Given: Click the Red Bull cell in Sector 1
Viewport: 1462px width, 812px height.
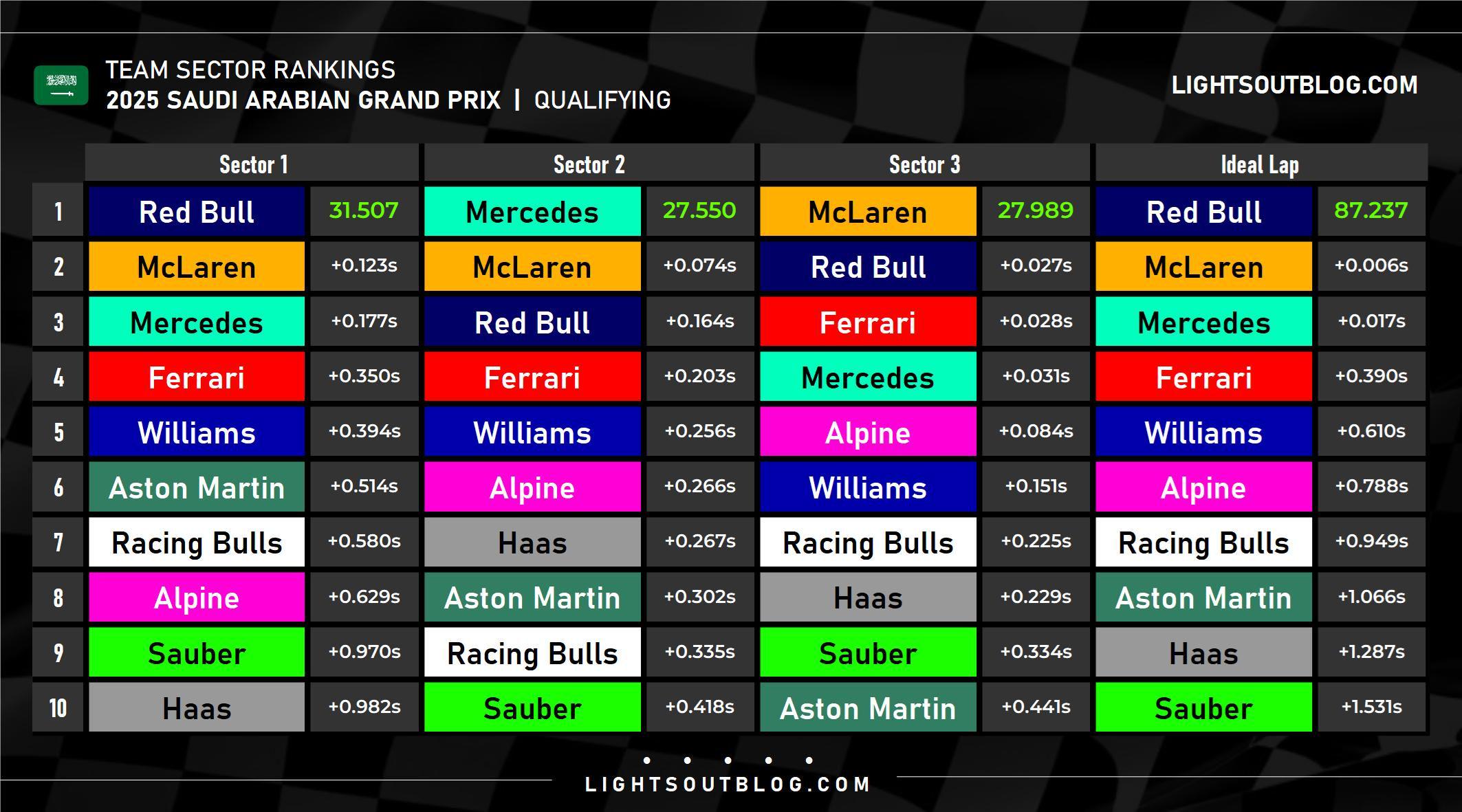Looking at the screenshot, I should coord(197,211).
